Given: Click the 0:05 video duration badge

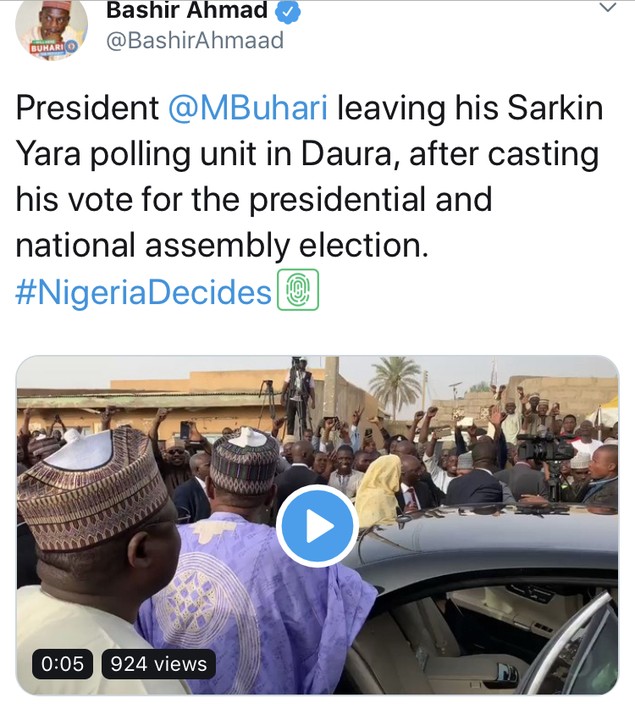Looking at the screenshot, I should pos(64,663).
